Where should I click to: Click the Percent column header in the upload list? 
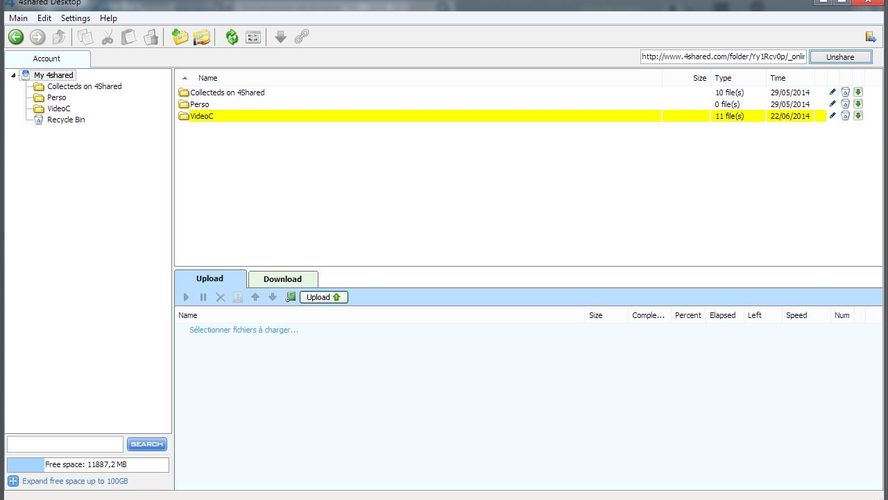688,315
